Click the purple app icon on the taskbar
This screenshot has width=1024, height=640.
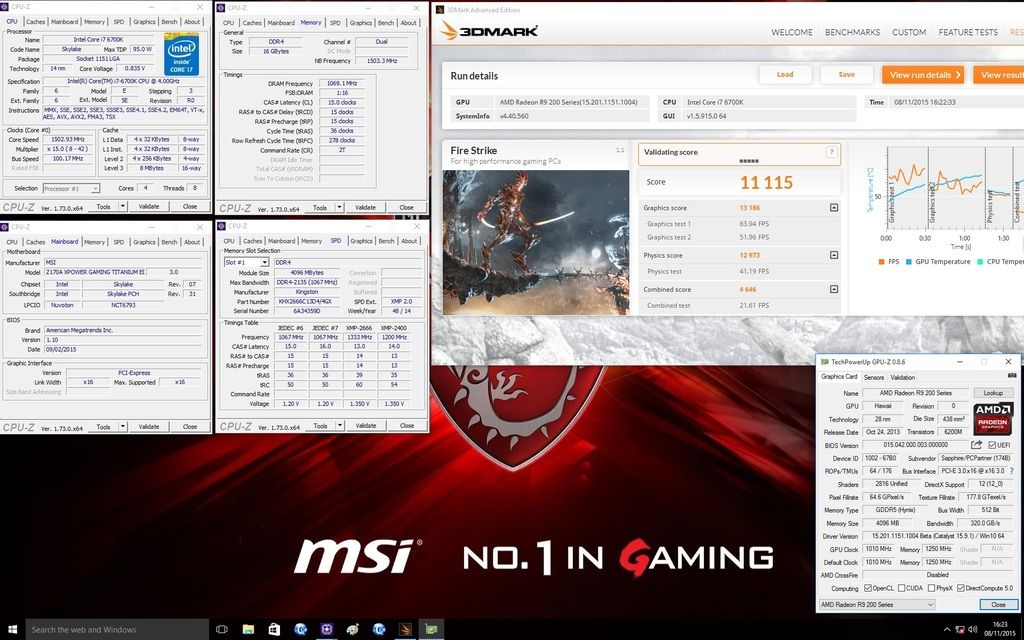pyautogui.click(x=327, y=630)
